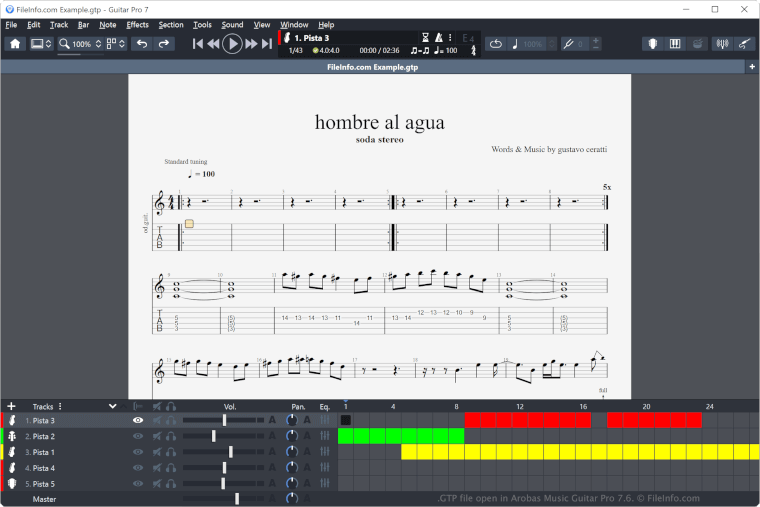Screen dimensions: 760x507
Task: Open the Tracks options menu dots
Action: pyautogui.click(x=60, y=406)
